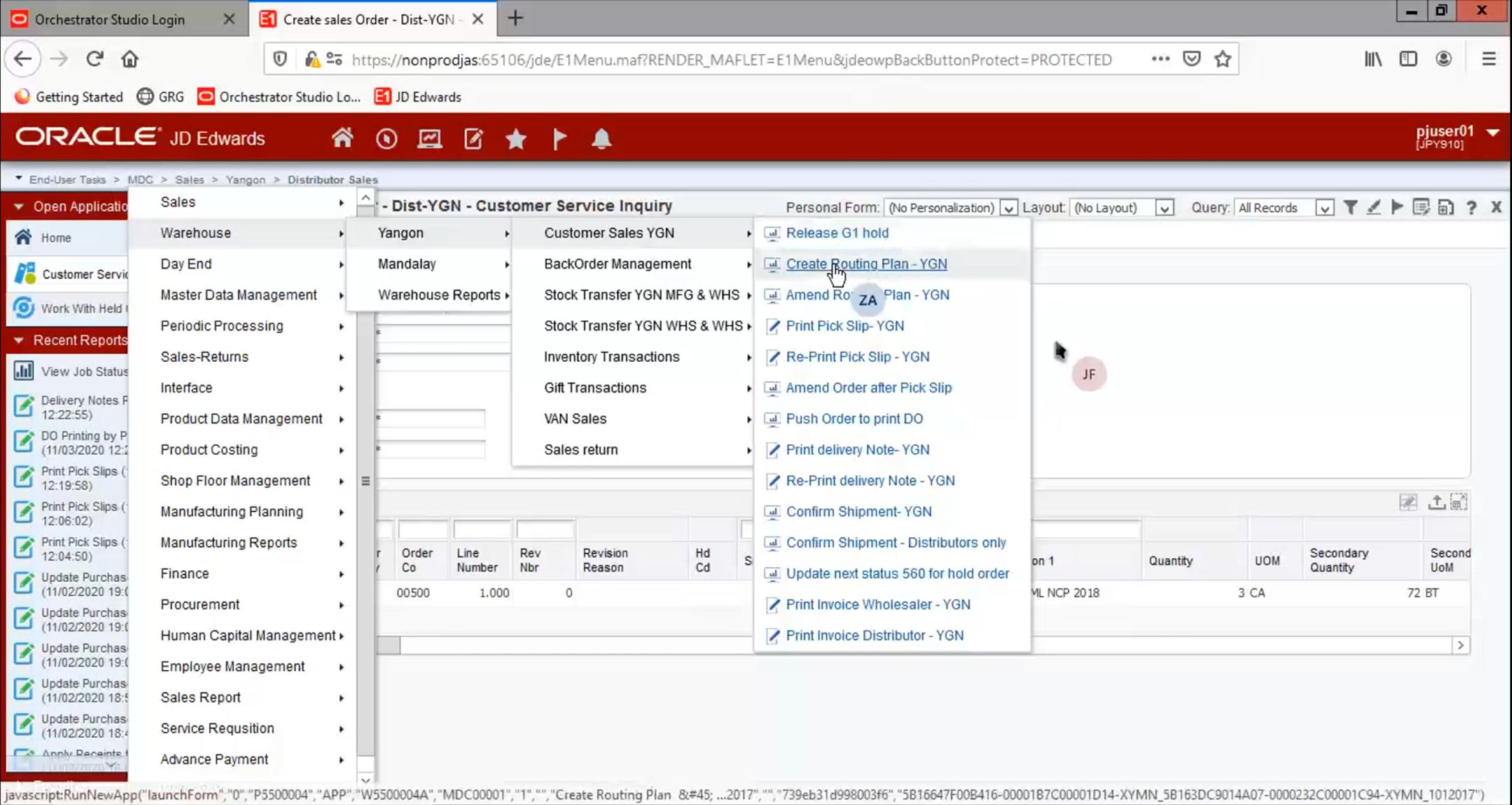Click the filter funnel icon beside Query
Viewport: 1512px width, 805px height.
coord(1350,207)
